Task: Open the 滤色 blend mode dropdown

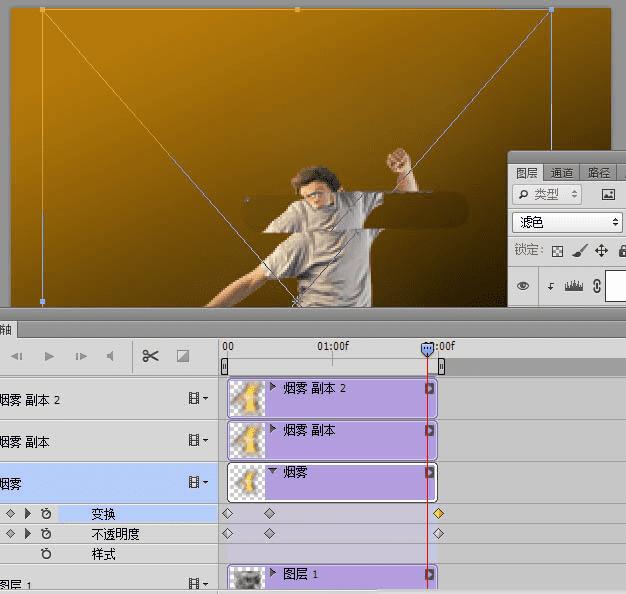Action: (567, 222)
